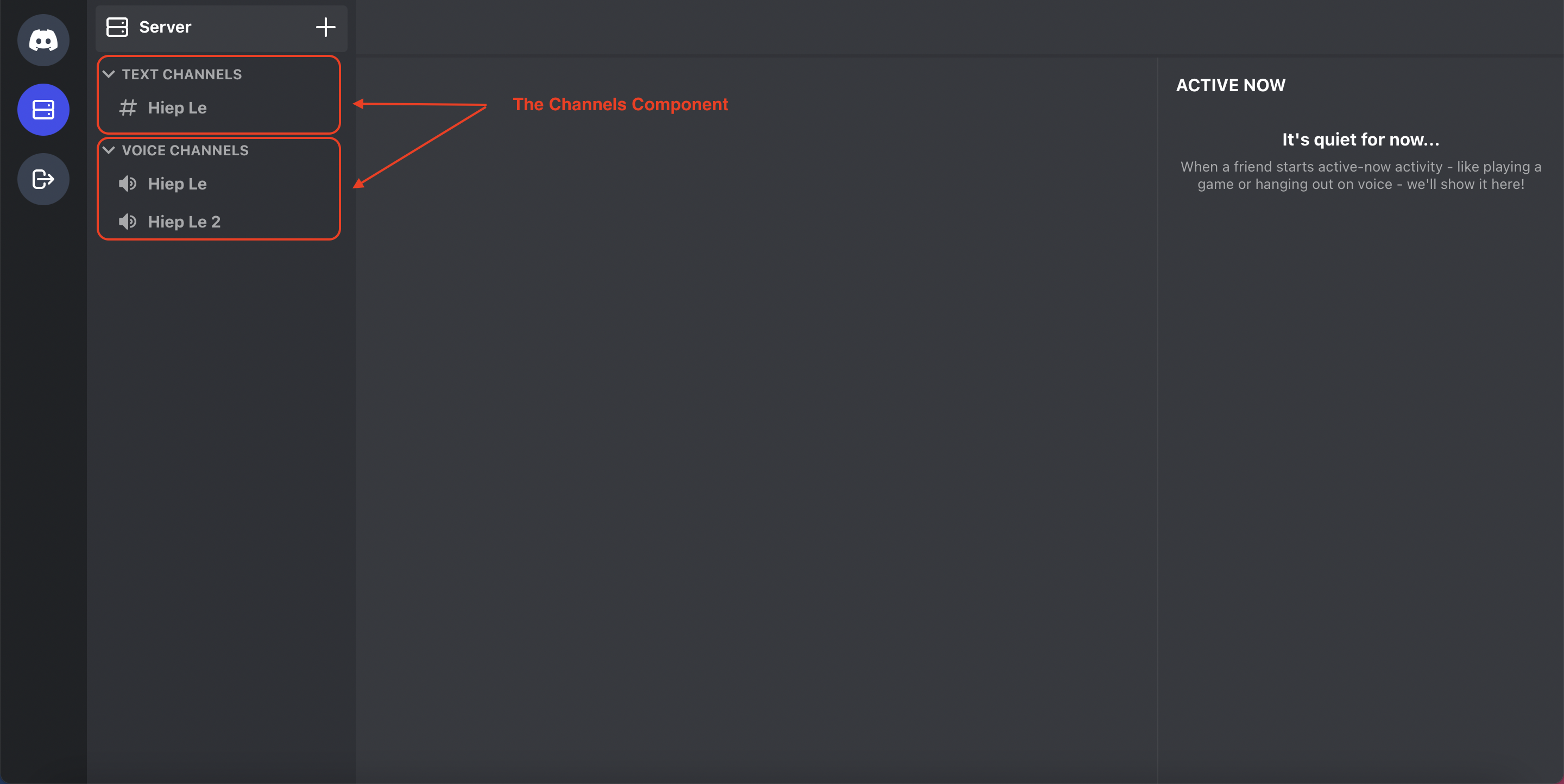The image size is (1564, 784).
Task: Collapse the TEXT CHANNELS section
Action: click(109, 74)
